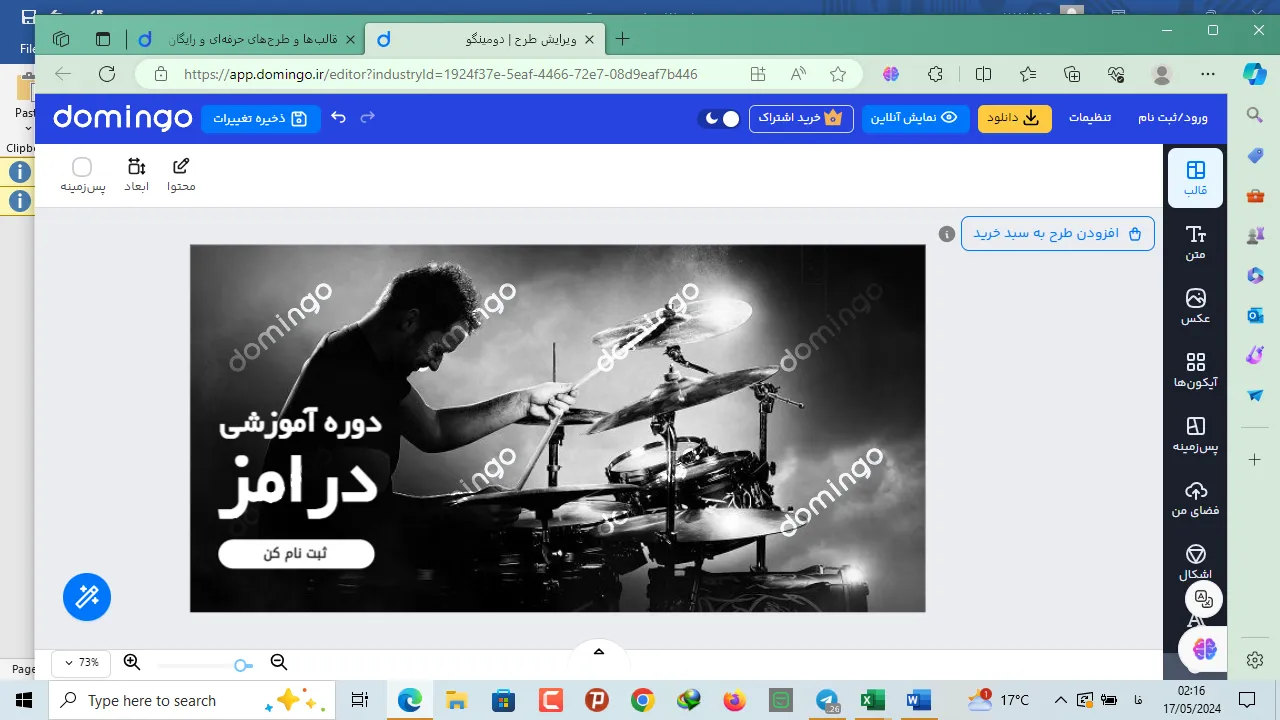
Task: Open Firefox from the taskbar
Action: click(734, 700)
